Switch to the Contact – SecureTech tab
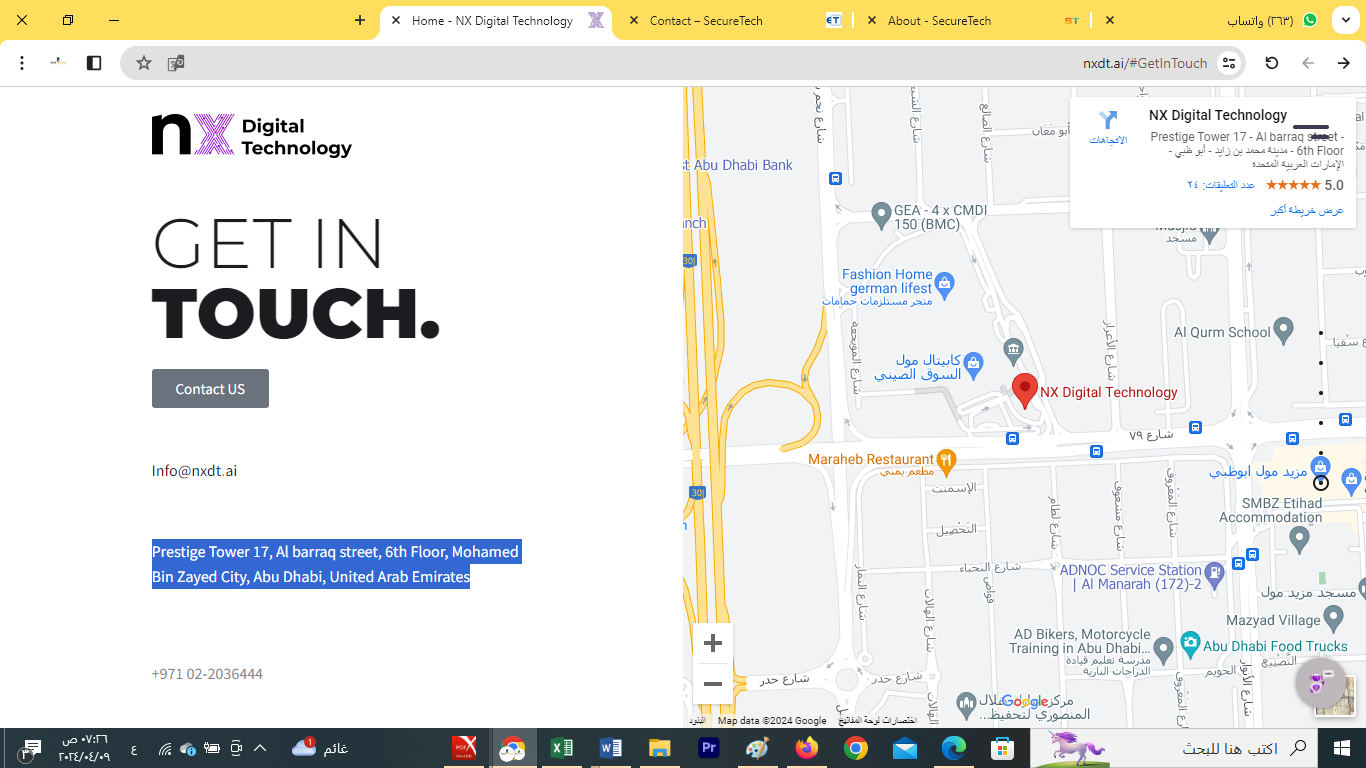Viewport: 1366px width, 768px height. pyautogui.click(x=732, y=20)
